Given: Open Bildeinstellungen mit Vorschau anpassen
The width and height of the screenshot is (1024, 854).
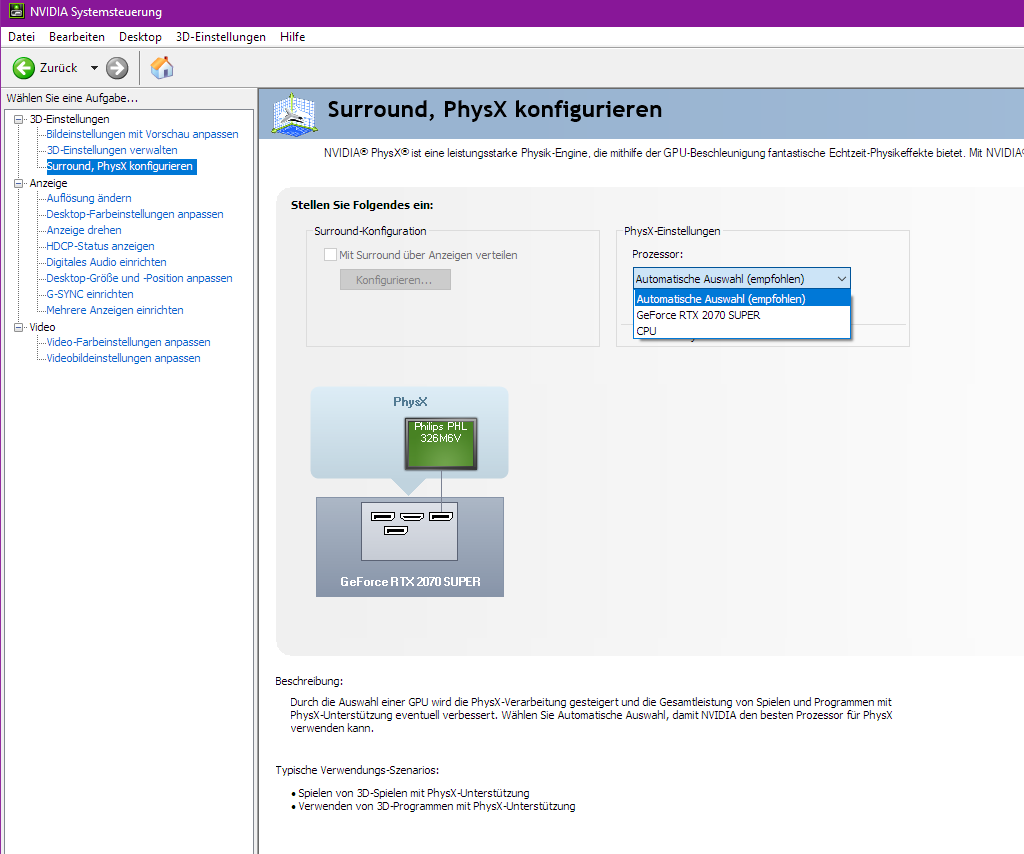Looking at the screenshot, I should click(x=142, y=134).
